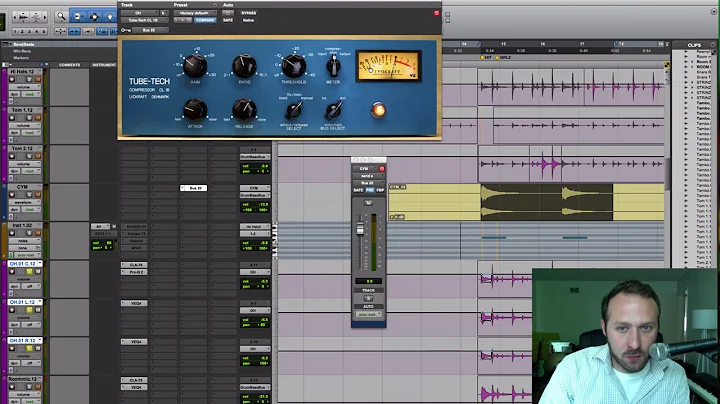This screenshot has height=404, width=720.
Task: Mute the OH.01 R.12 track
Action: [38, 348]
